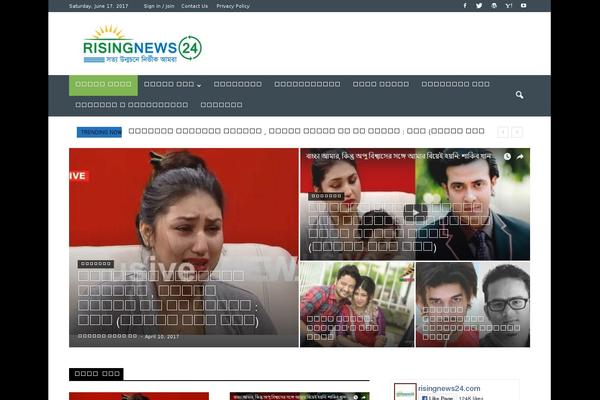Open the Facebook icon in top bar
The height and width of the screenshot is (400, 600).
[x=465, y=6]
